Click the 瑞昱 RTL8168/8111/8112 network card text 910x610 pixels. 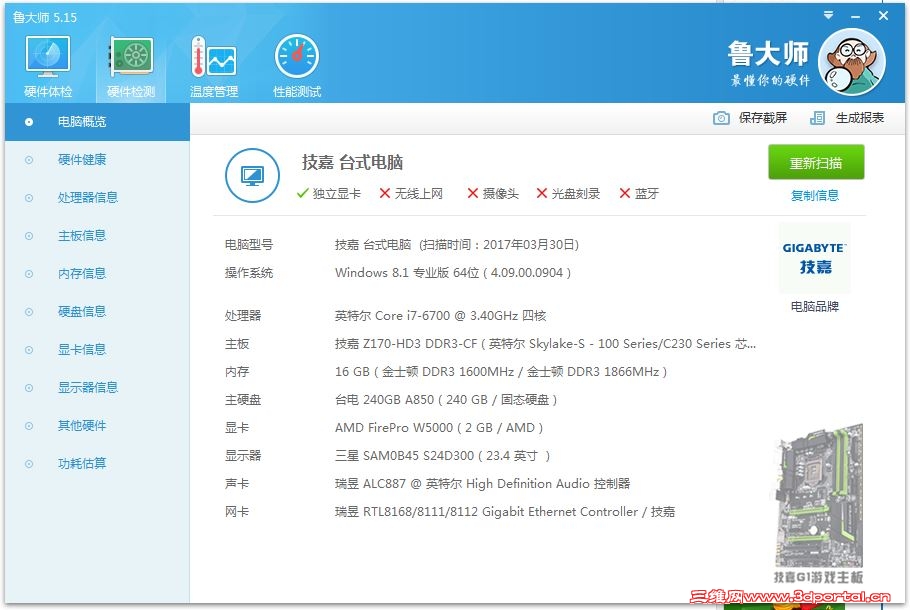505,512
